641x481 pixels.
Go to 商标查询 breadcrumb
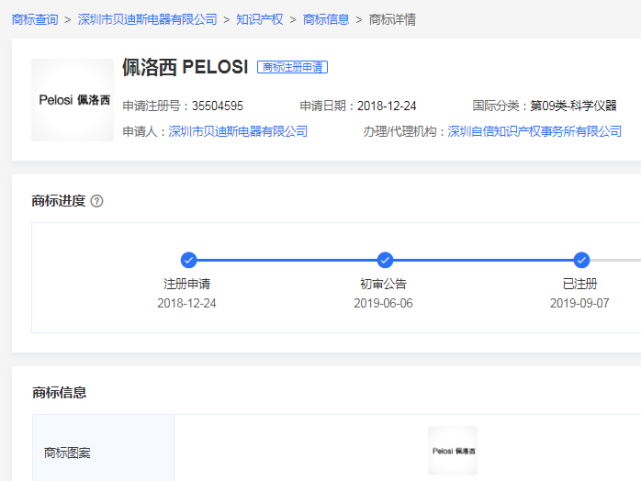pyautogui.click(x=35, y=19)
